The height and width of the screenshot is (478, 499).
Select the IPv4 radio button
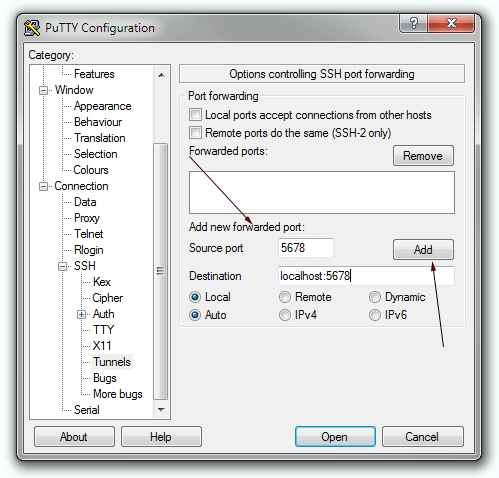click(x=285, y=315)
